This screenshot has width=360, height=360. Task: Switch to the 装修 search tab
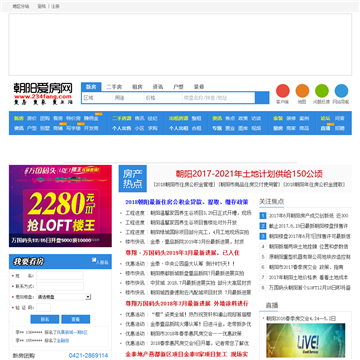click(x=199, y=87)
